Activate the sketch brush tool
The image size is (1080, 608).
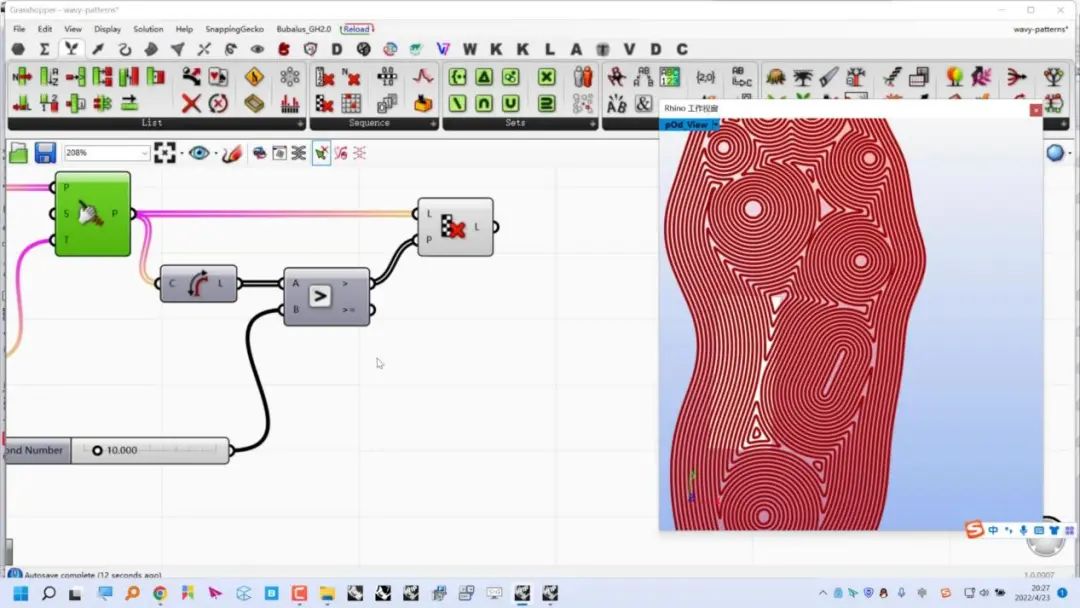coord(232,153)
